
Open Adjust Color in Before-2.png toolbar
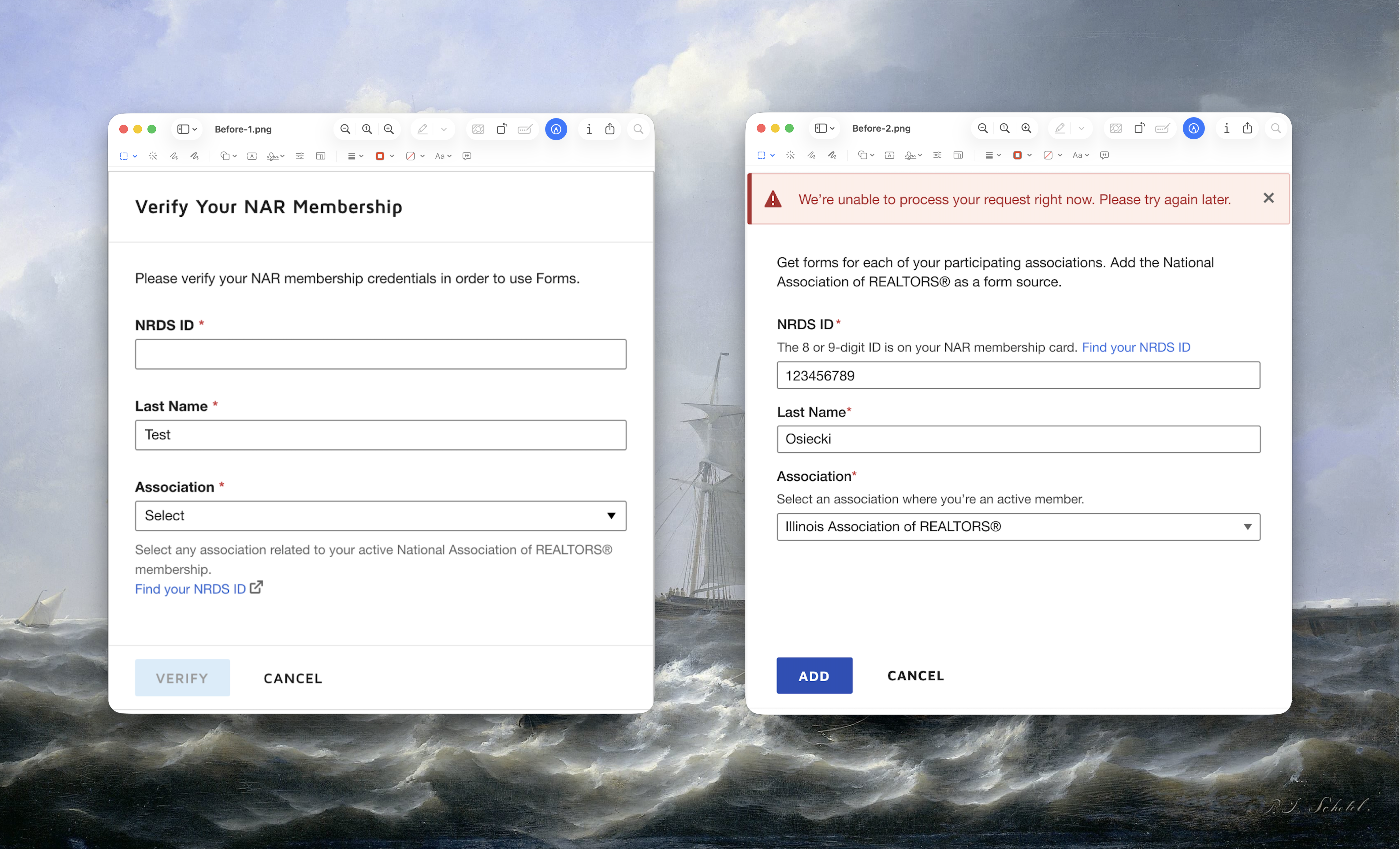[937, 155]
